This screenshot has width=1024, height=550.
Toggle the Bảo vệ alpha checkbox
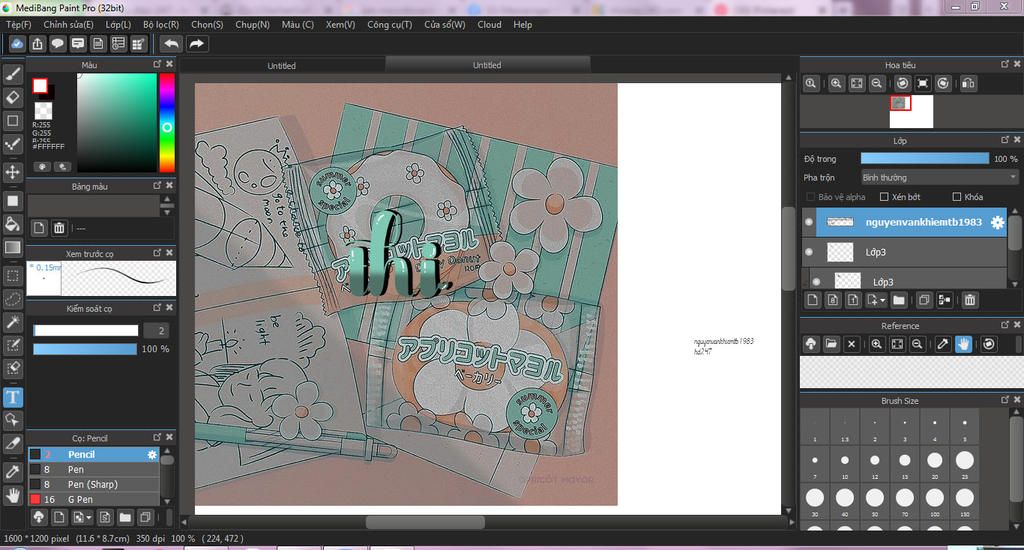(810, 197)
